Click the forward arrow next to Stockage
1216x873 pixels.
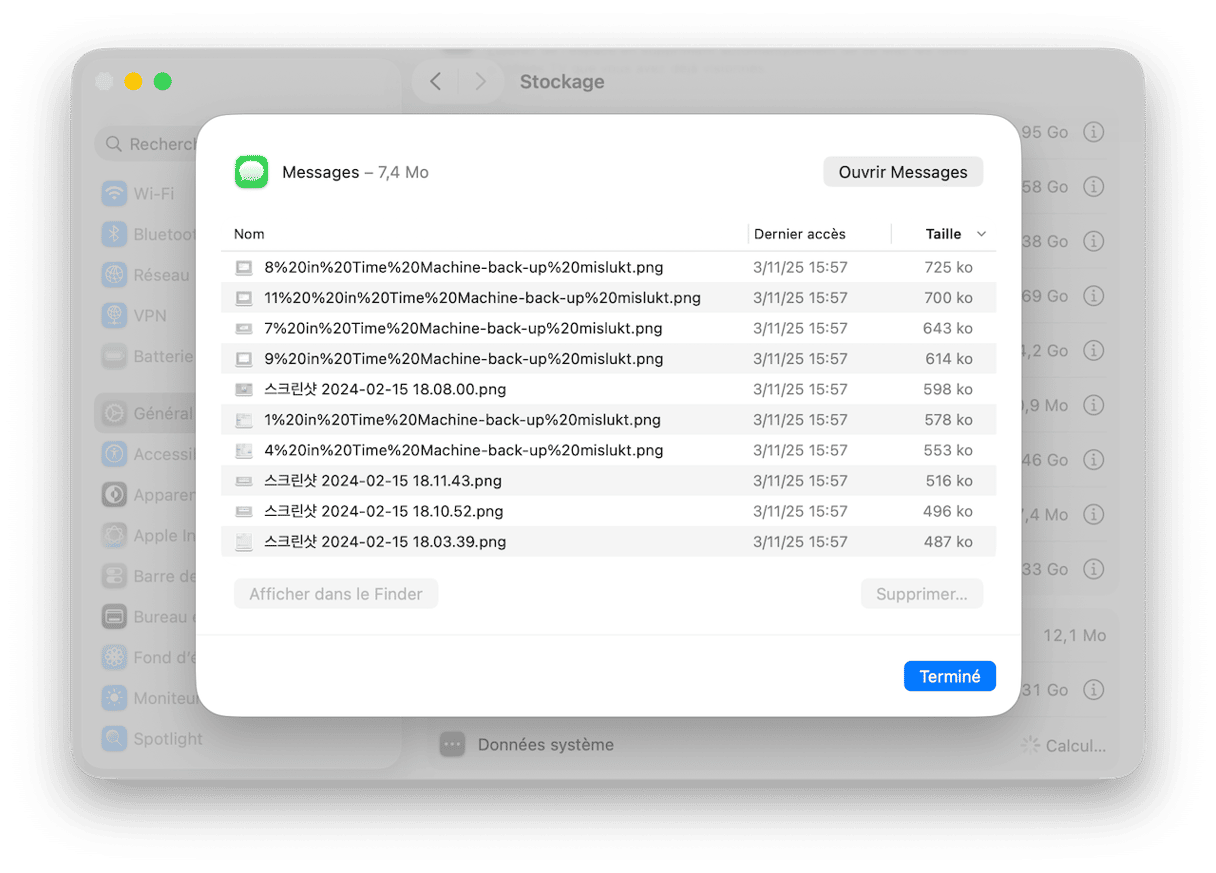(480, 82)
